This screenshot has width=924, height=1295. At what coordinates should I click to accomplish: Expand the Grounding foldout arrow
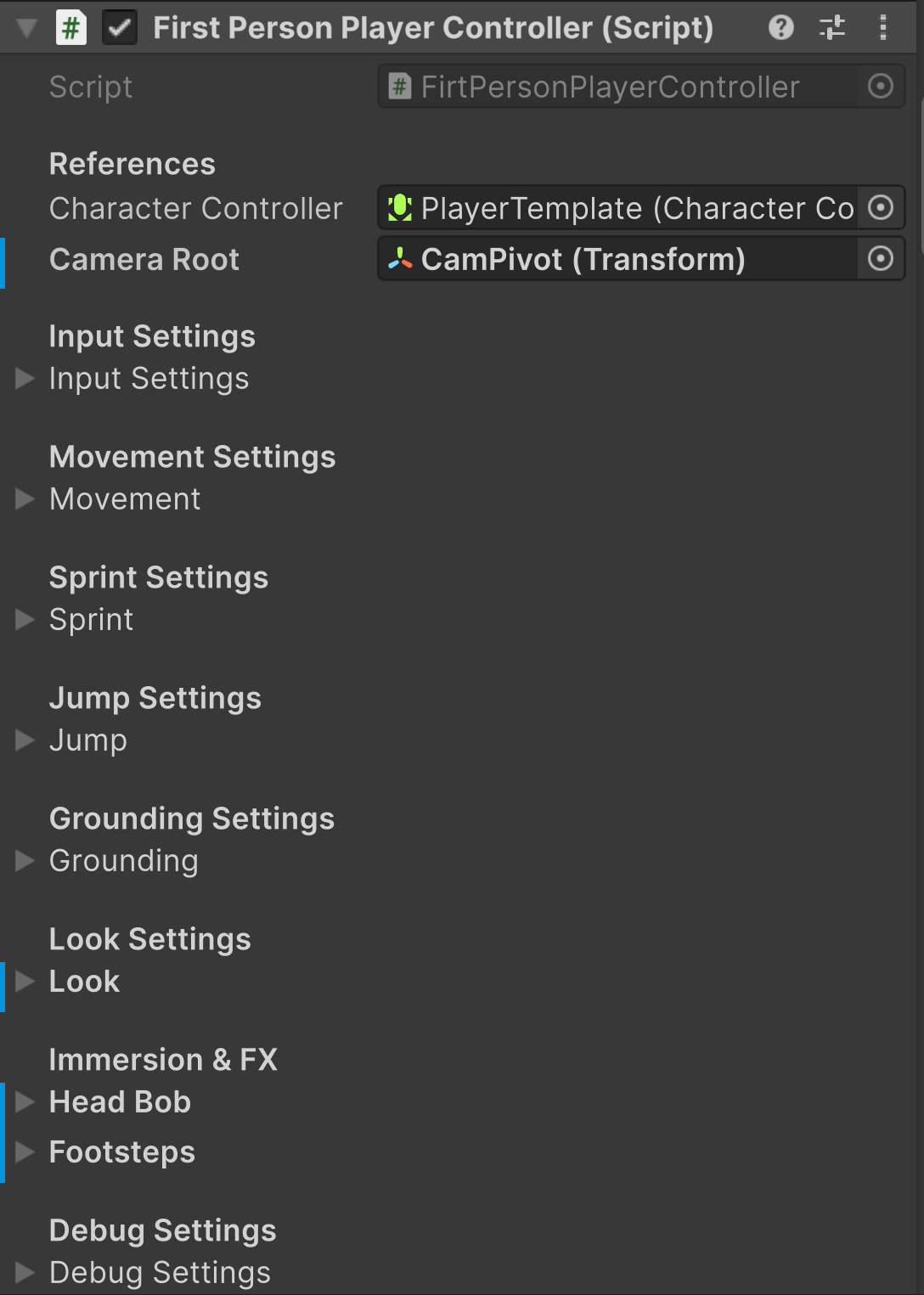tap(25, 861)
